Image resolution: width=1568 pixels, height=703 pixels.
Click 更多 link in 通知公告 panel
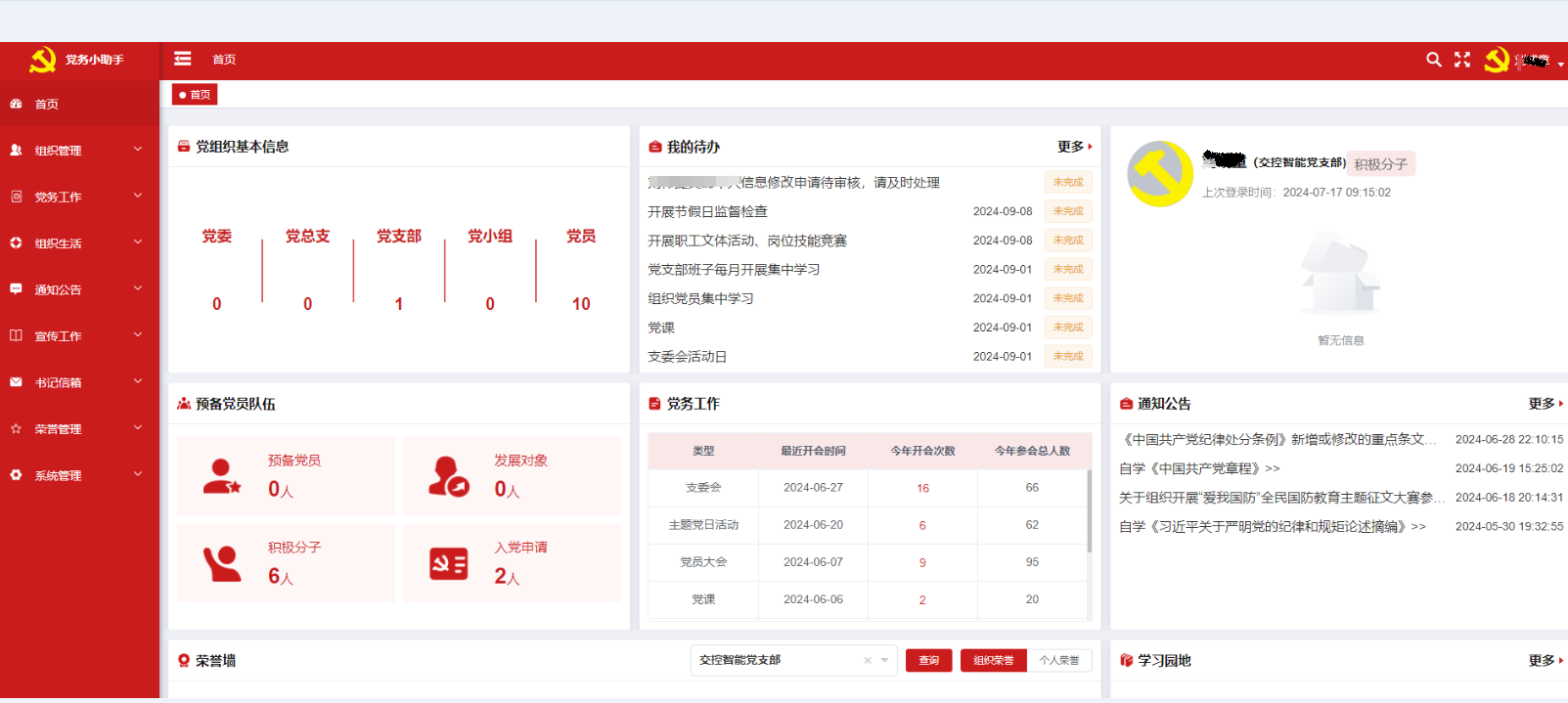[1546, 404]
